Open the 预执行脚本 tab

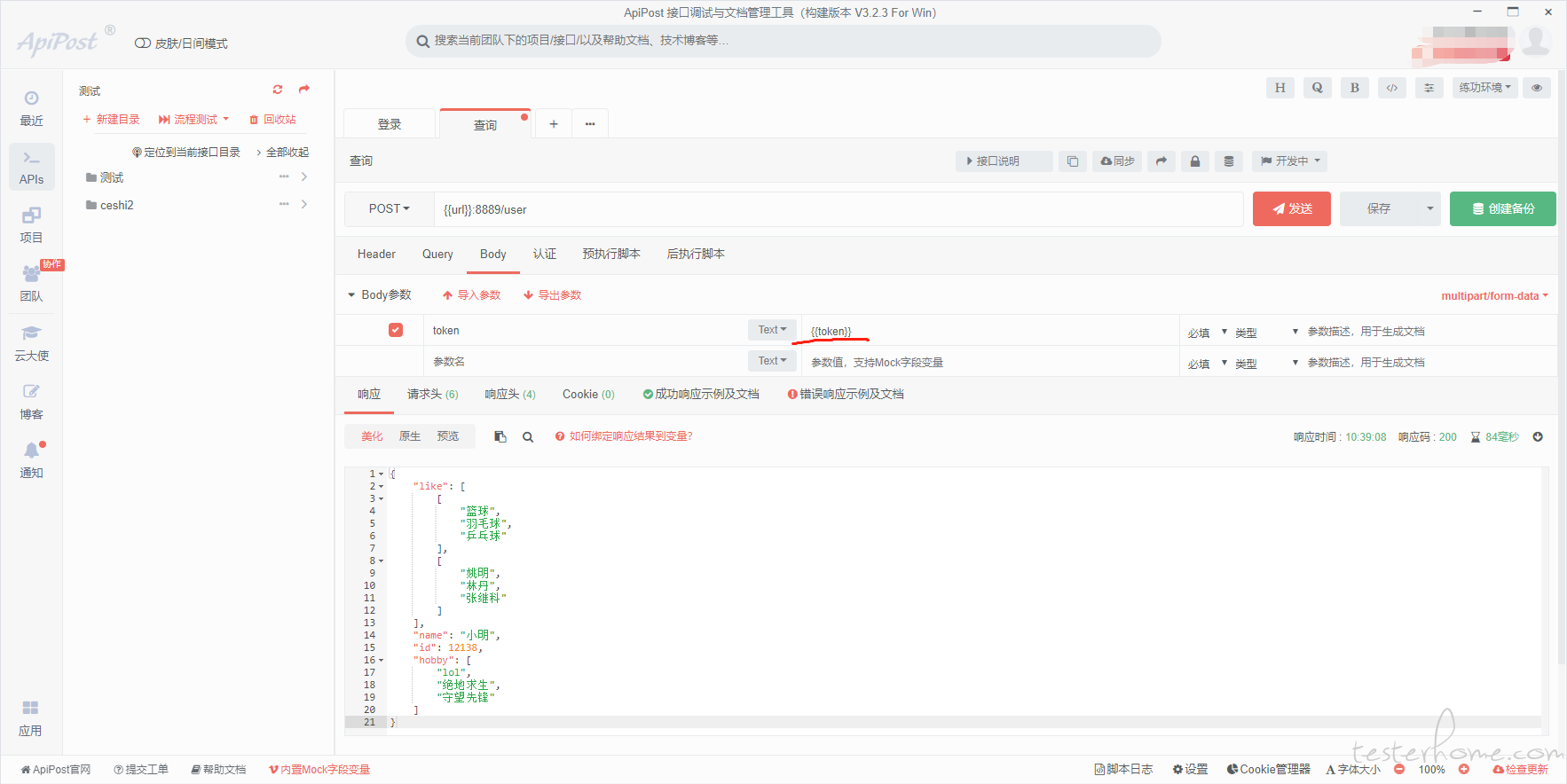(611, 255)
